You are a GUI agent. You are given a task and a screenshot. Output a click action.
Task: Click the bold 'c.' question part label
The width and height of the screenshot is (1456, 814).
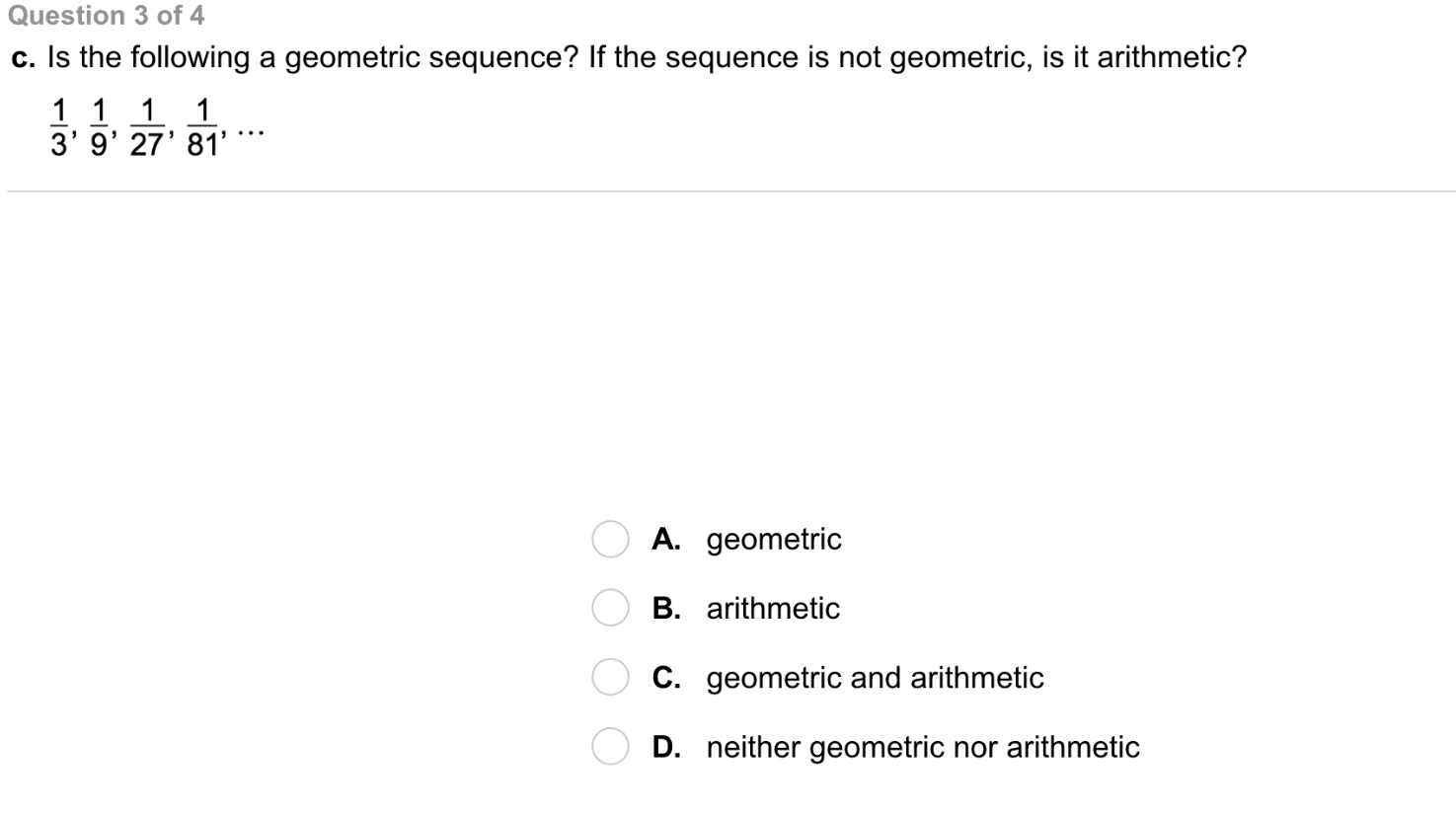click(24, 58)
